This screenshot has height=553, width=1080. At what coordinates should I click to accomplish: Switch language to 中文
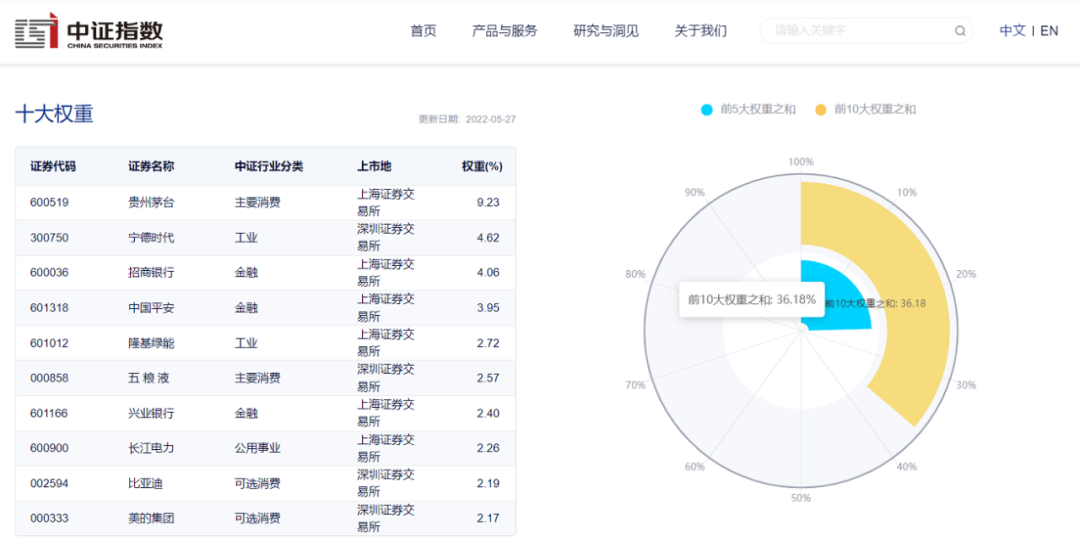1012,31
